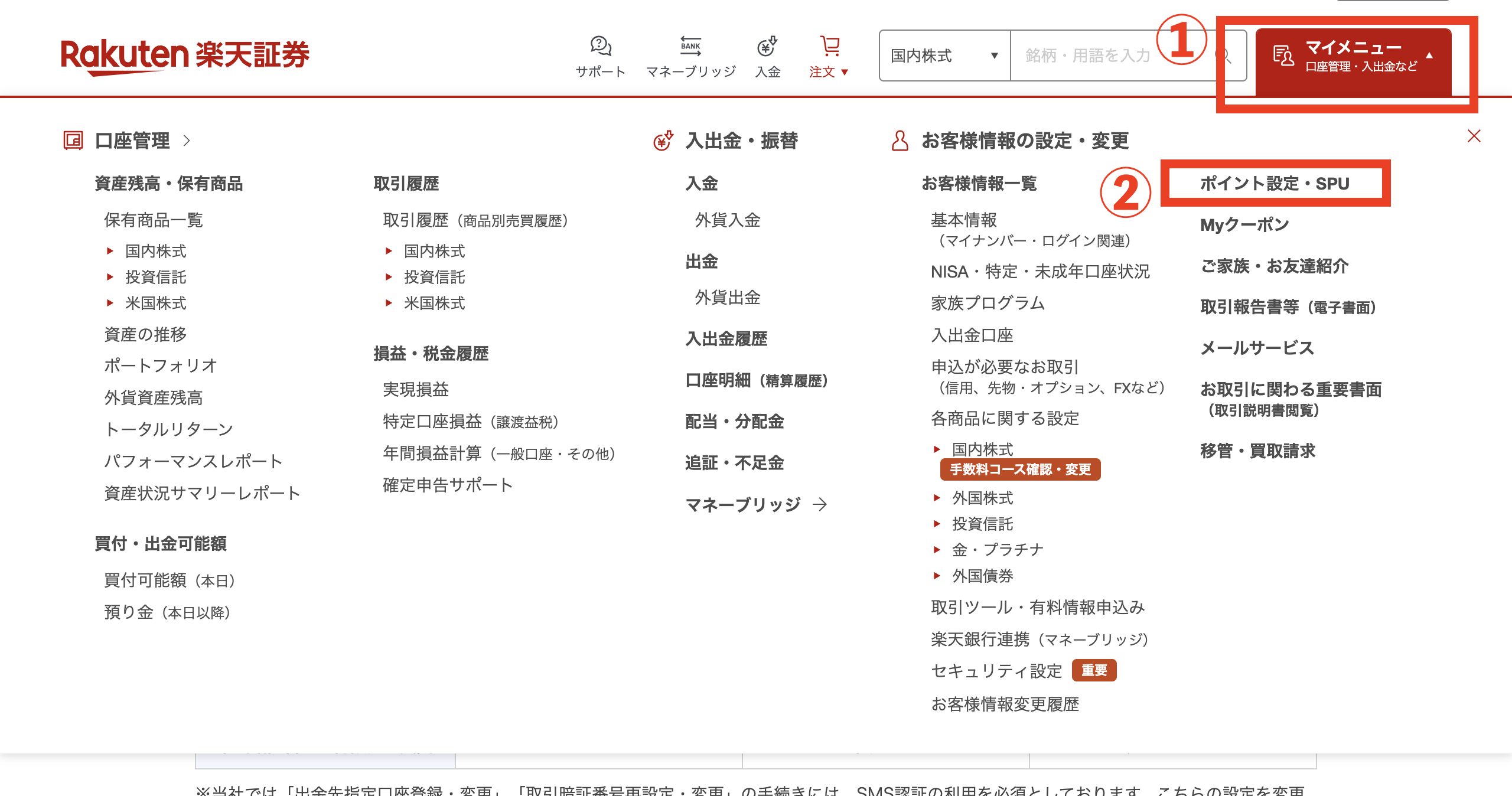1512x796 pixels.
Task: Open Myクーポン
Action: (x=1244, y=225)
